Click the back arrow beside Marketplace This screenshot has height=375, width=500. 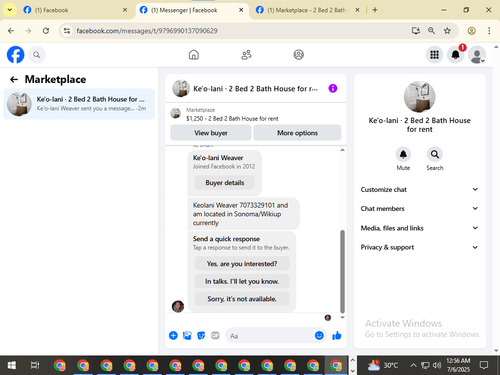point(14,79)
